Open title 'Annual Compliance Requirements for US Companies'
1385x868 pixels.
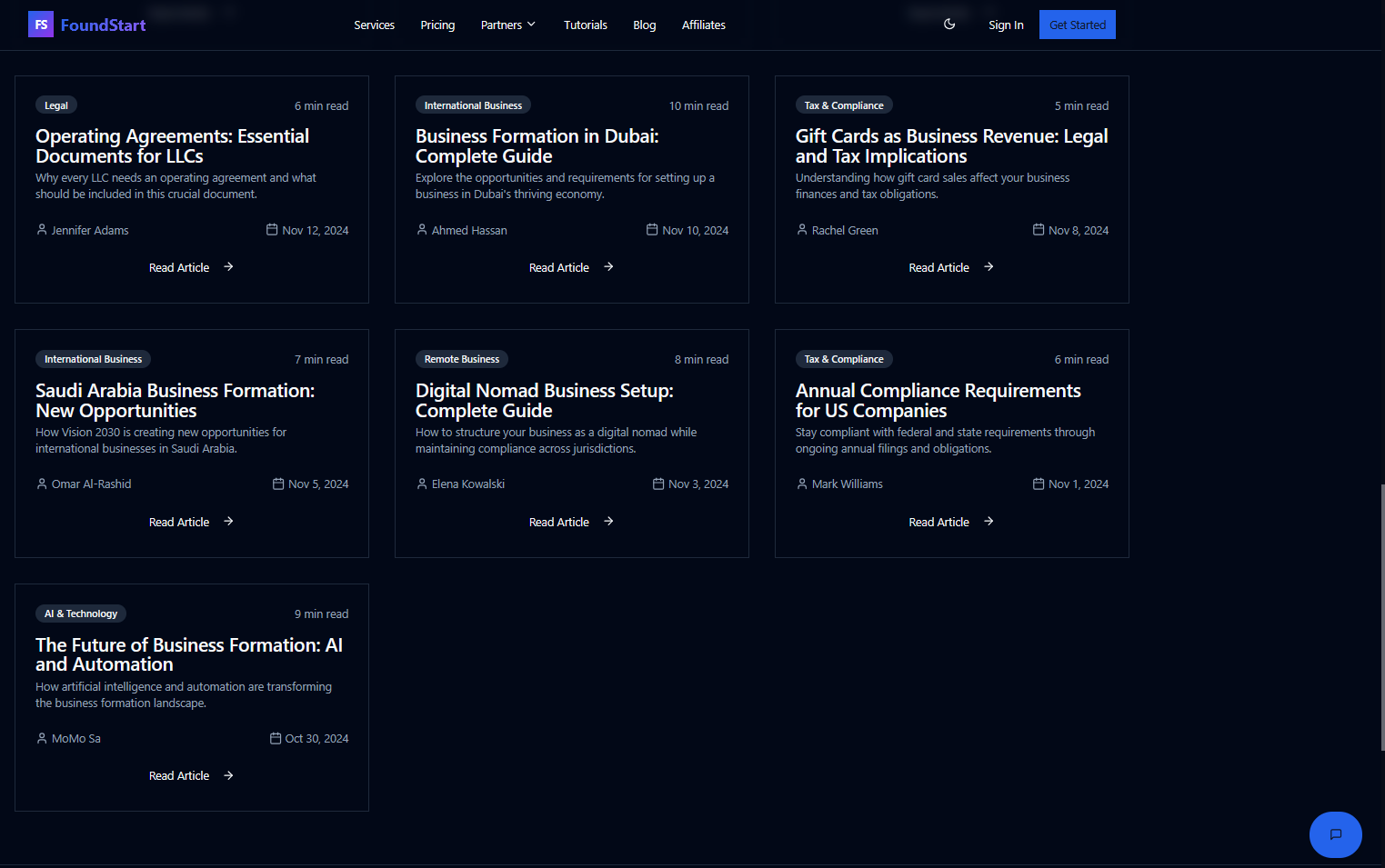(938, 401)
